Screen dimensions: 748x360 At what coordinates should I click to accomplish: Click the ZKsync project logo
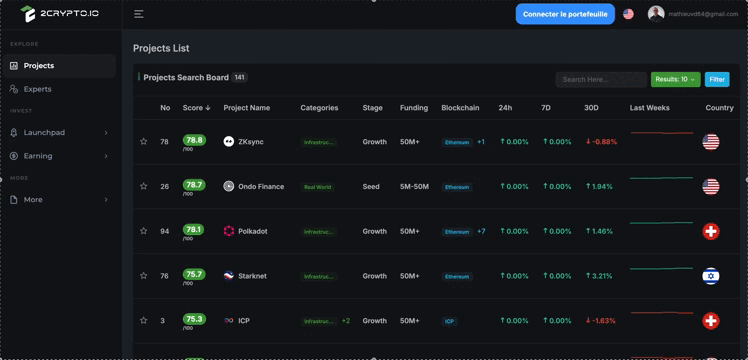229,142
